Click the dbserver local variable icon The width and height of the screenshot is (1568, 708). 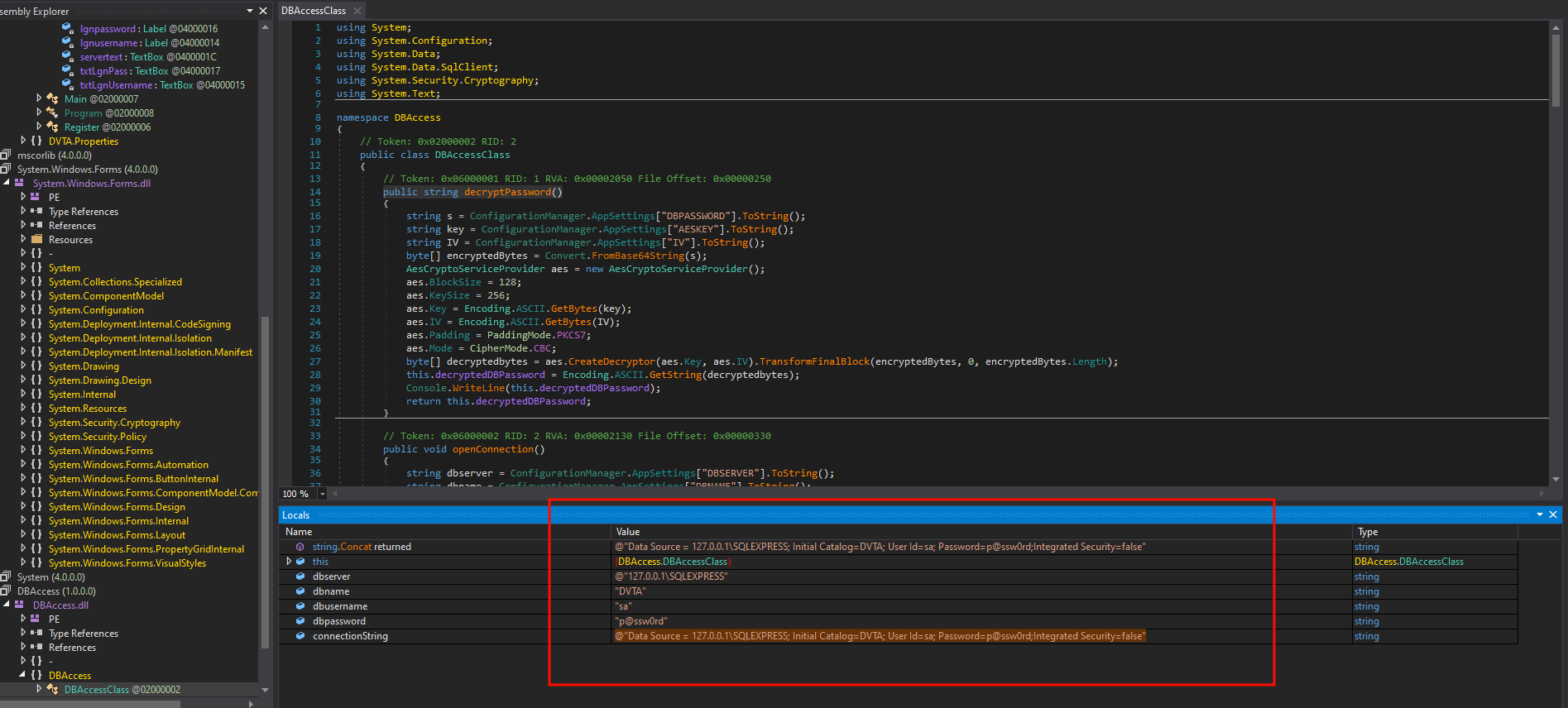tap(300, 576)
